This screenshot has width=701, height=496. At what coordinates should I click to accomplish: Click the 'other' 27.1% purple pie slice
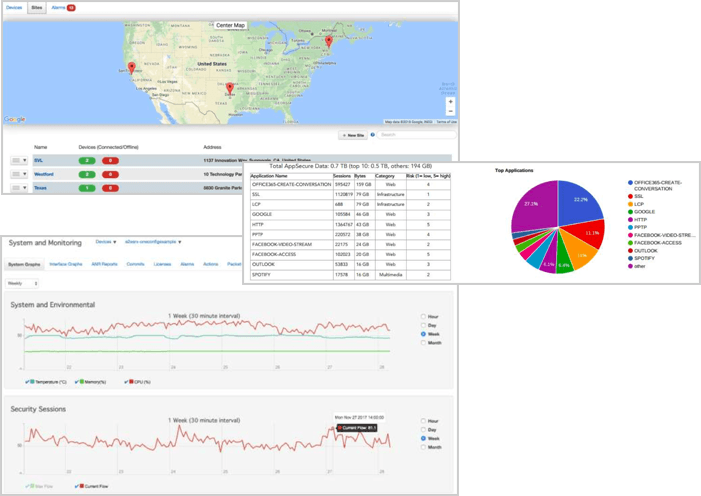(x=534, y=206)
